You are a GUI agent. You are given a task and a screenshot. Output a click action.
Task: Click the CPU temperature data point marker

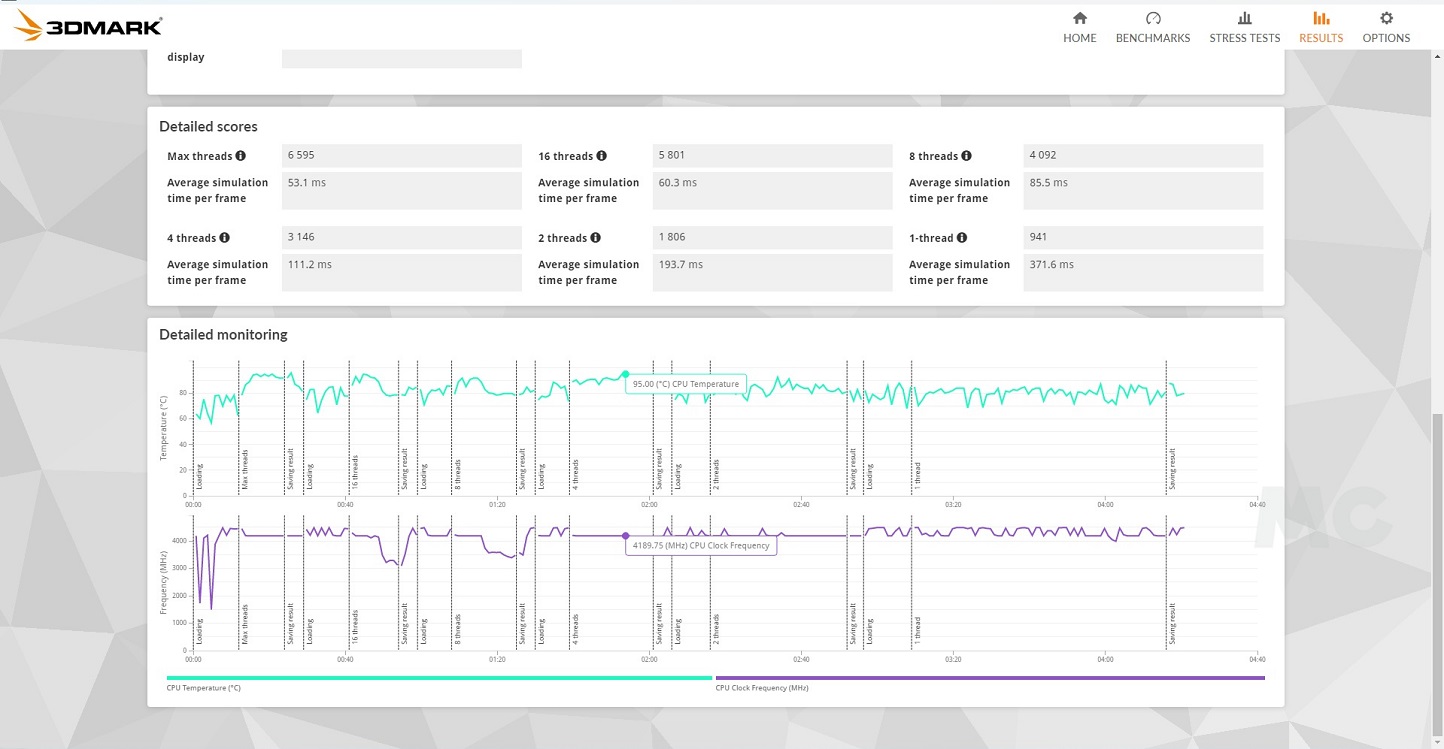click(x=625, y=375)
